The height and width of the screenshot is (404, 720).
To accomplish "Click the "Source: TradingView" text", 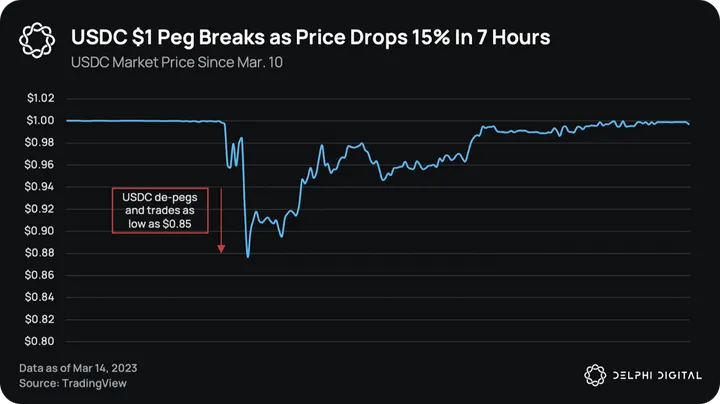I will coord(73,383).
